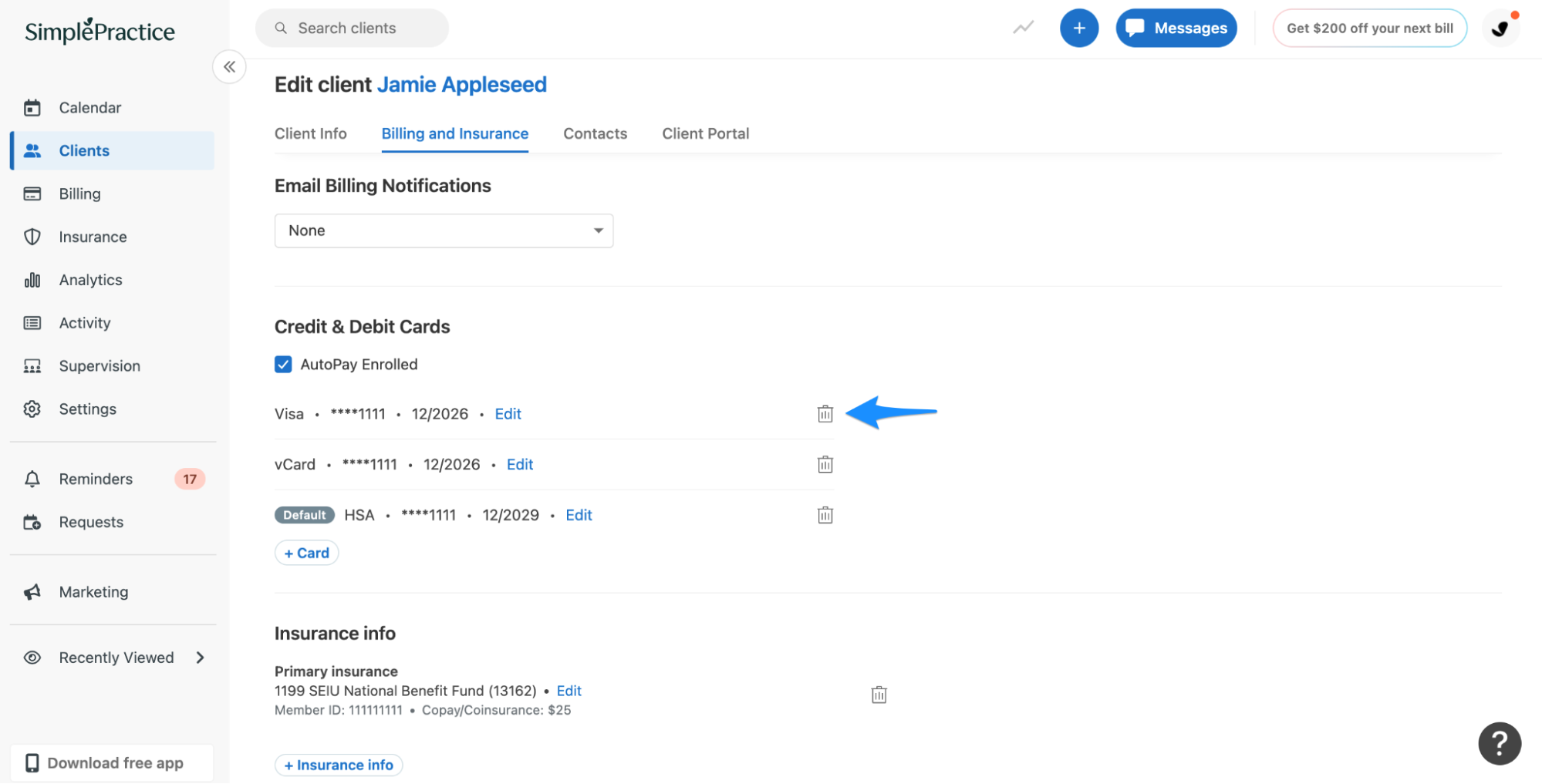The image size is (1542, 784).
Task: Edit the HSA default card
Action: [x=579, y=516]
